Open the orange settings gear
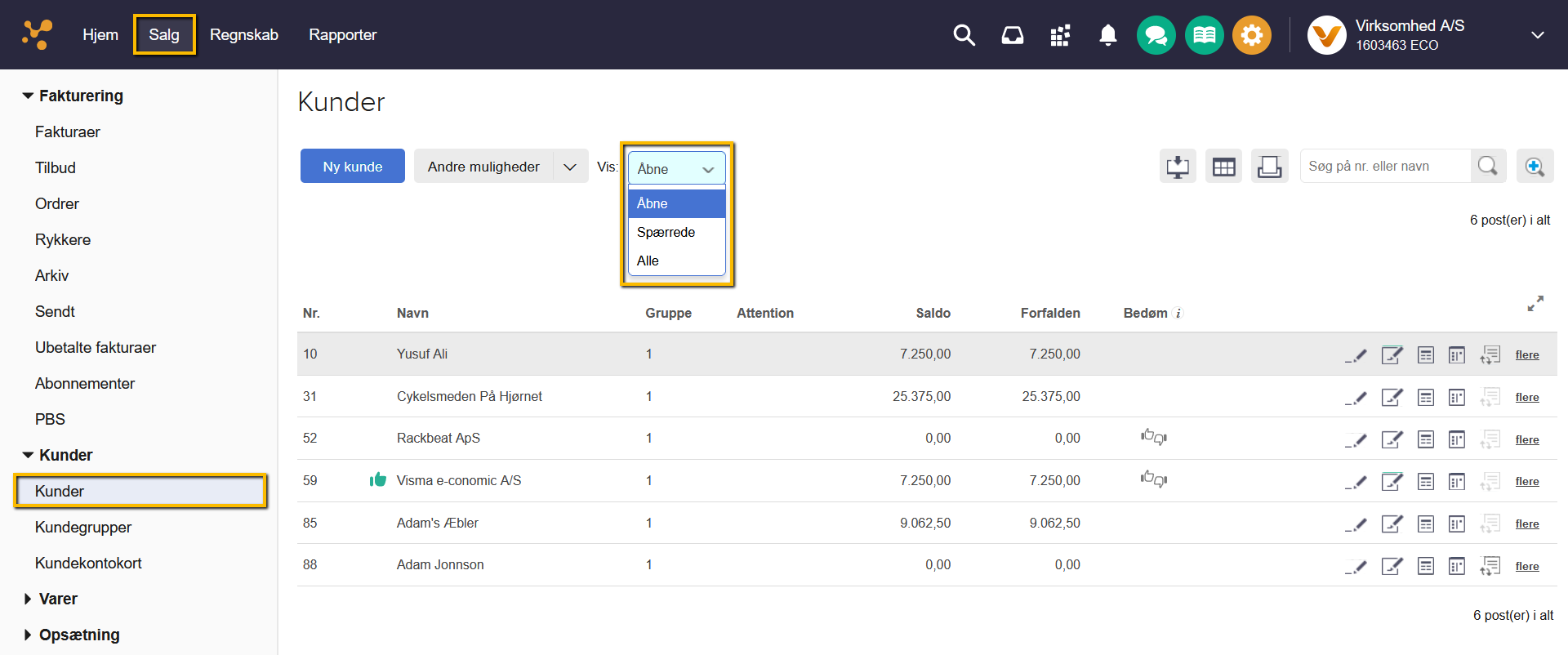Screen dimensions: 1568x655 point(1251,35)
